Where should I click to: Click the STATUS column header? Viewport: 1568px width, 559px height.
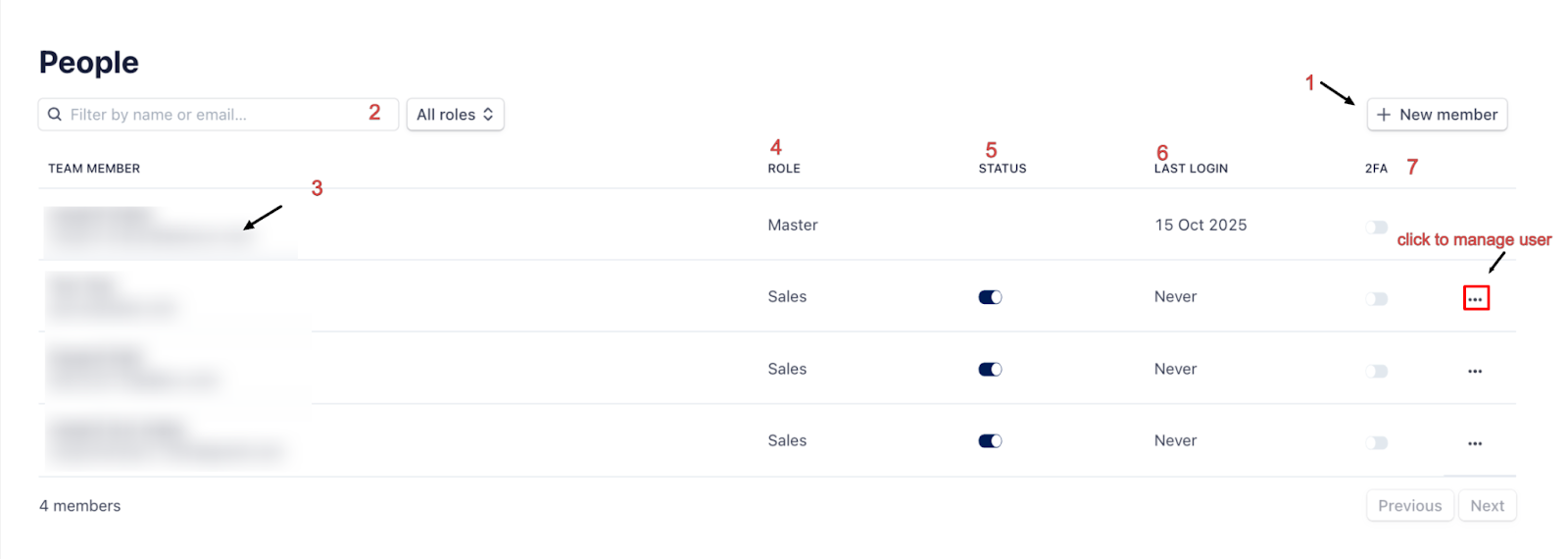pyautogui.click(x=1003, y=169)
